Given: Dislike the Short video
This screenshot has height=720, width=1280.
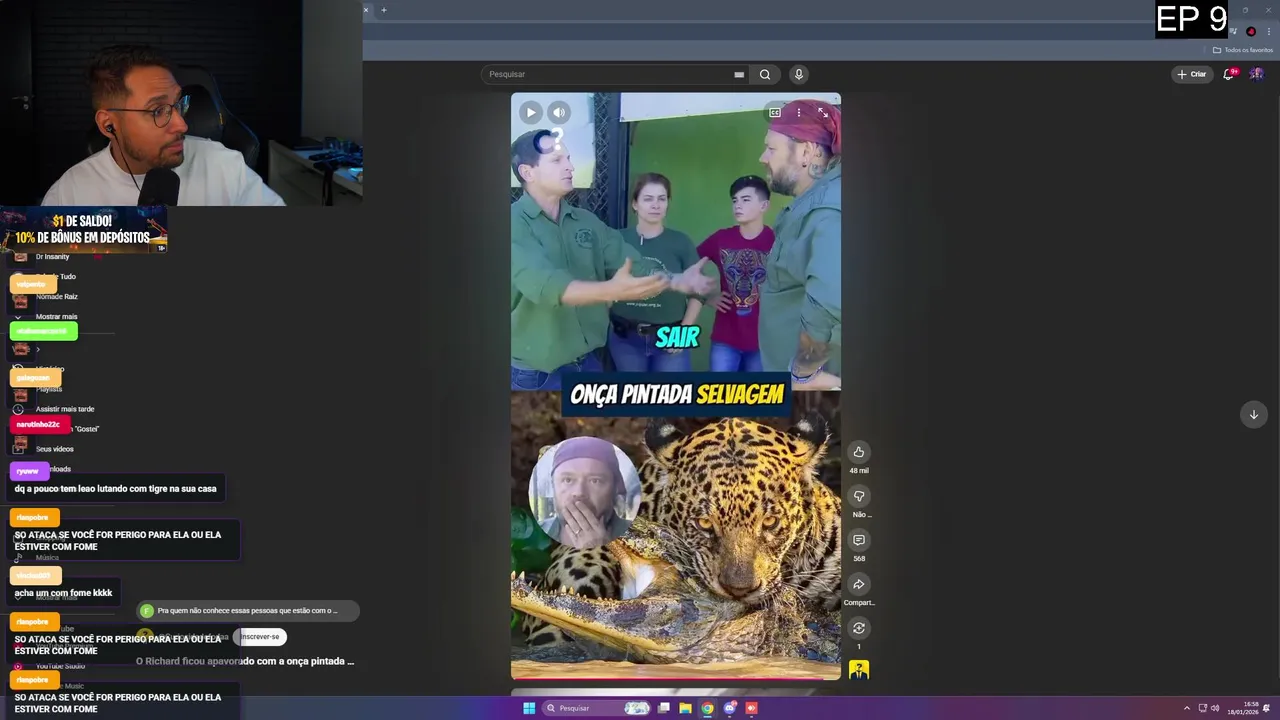Looking at the screenshot, I should [858, 496].
